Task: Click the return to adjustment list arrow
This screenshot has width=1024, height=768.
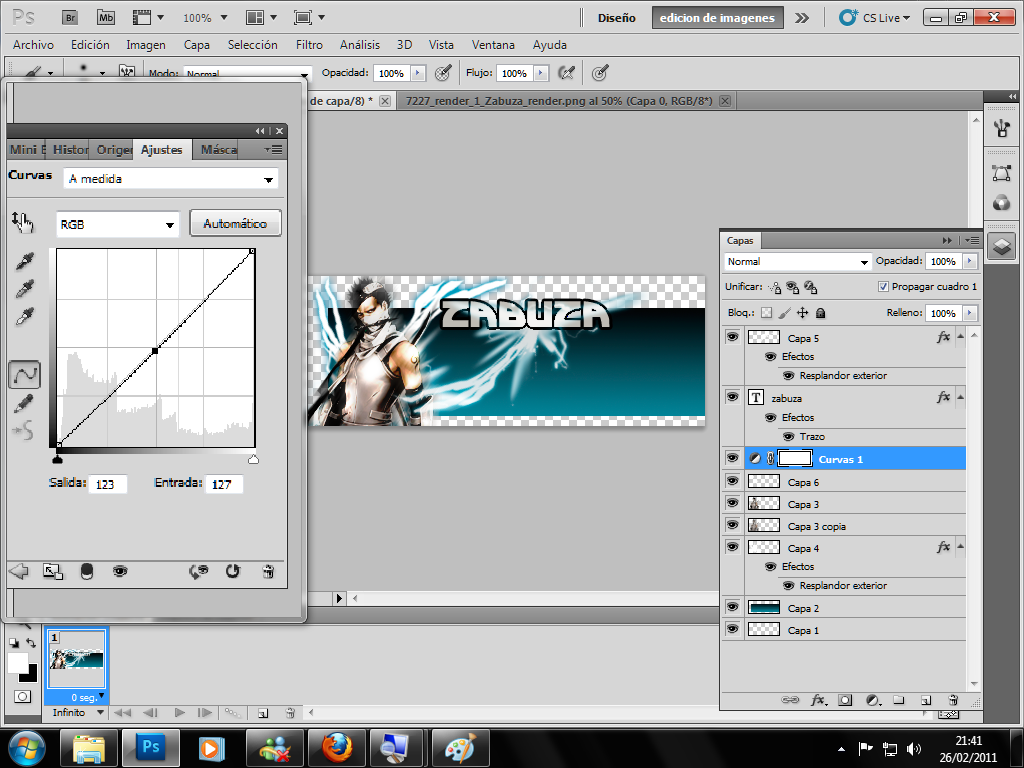Action: pyautogui.click(x=19, y=571)
